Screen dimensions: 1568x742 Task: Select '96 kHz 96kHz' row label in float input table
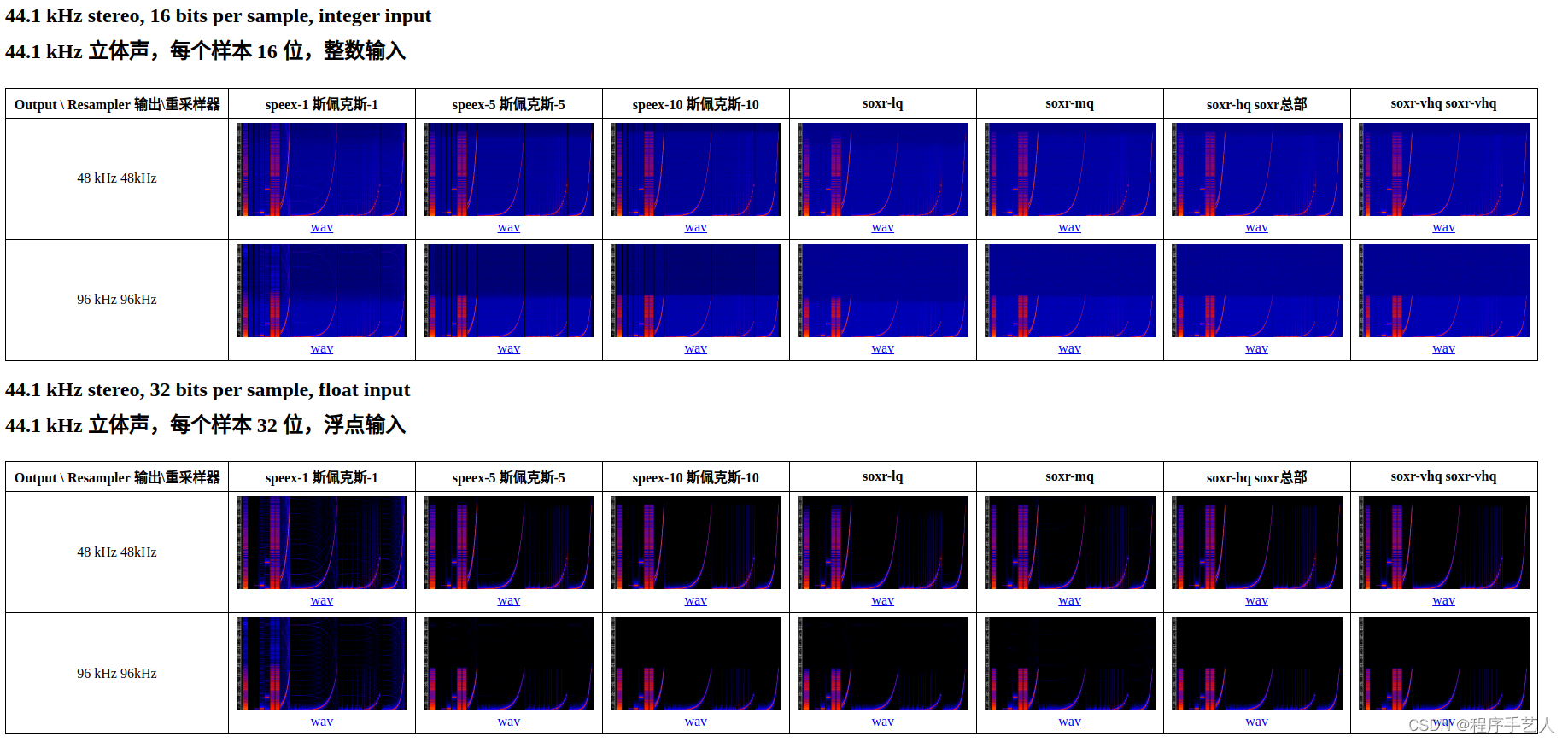pyautogui.click(x=117, y=674)
